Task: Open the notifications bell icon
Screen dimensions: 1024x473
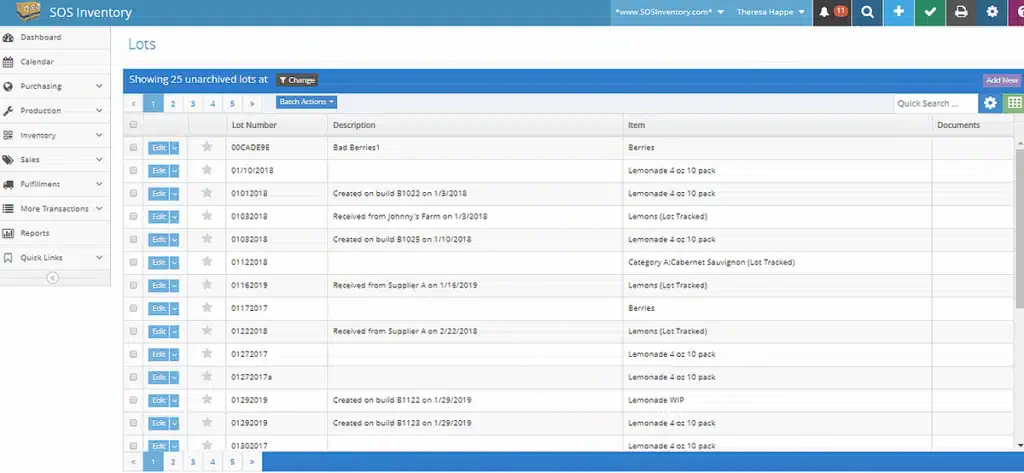Action: (831, 12)
